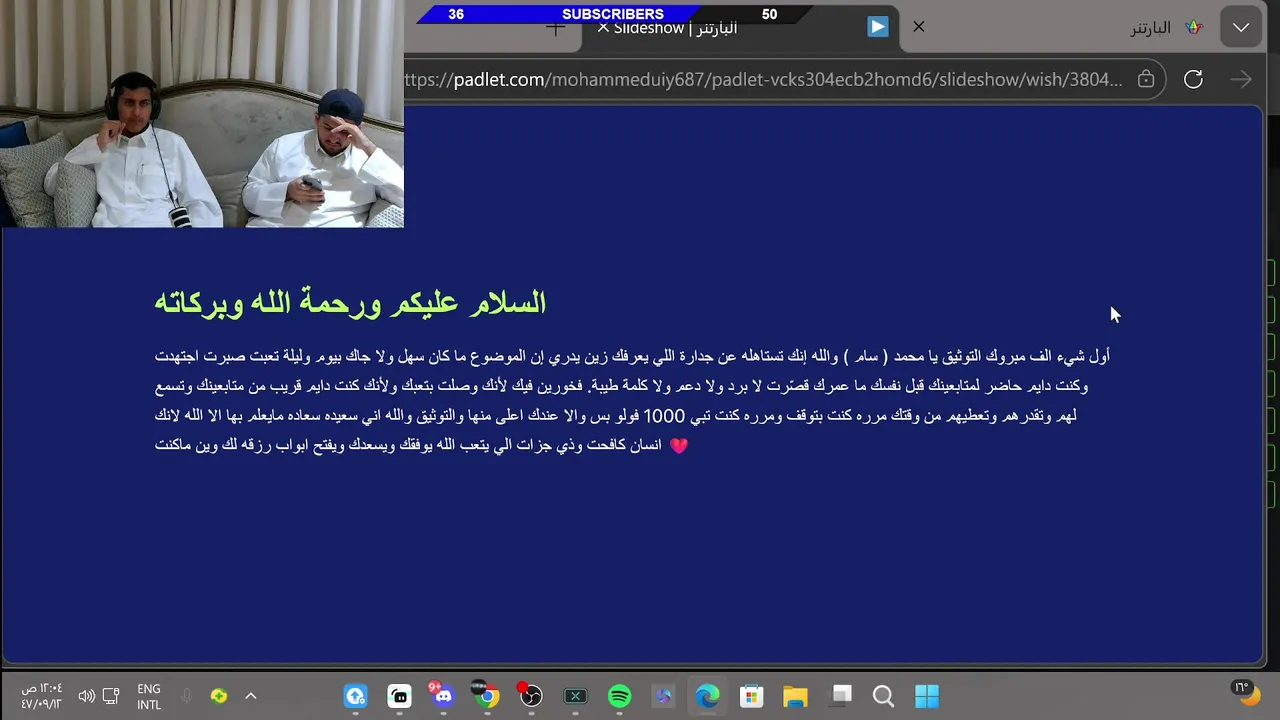Open Spotify from the taskbar
The image size is (1280, 720).
click(619, 696)
